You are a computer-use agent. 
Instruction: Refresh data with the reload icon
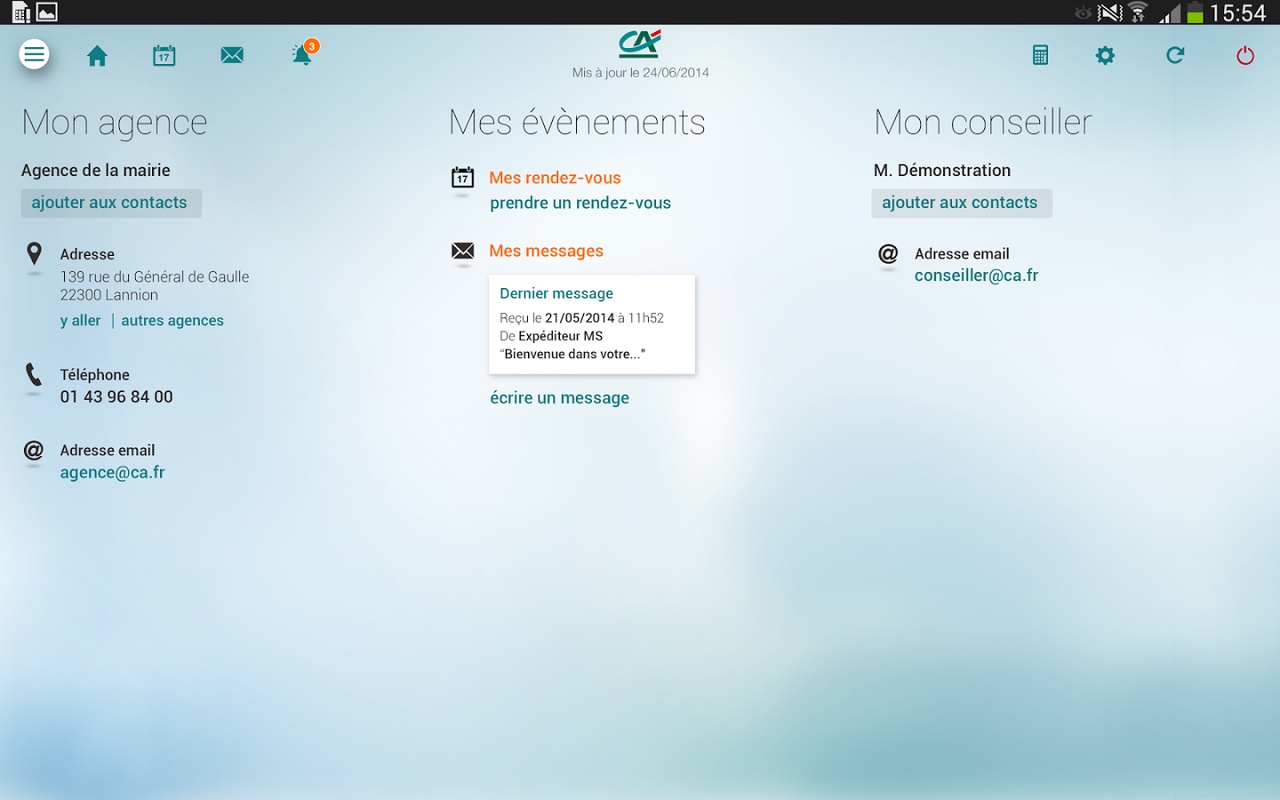(x=1175, y=56)
